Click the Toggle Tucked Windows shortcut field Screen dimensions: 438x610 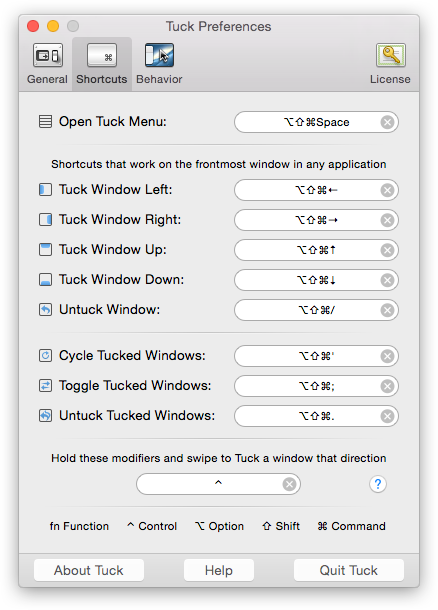tap(316, 386)
